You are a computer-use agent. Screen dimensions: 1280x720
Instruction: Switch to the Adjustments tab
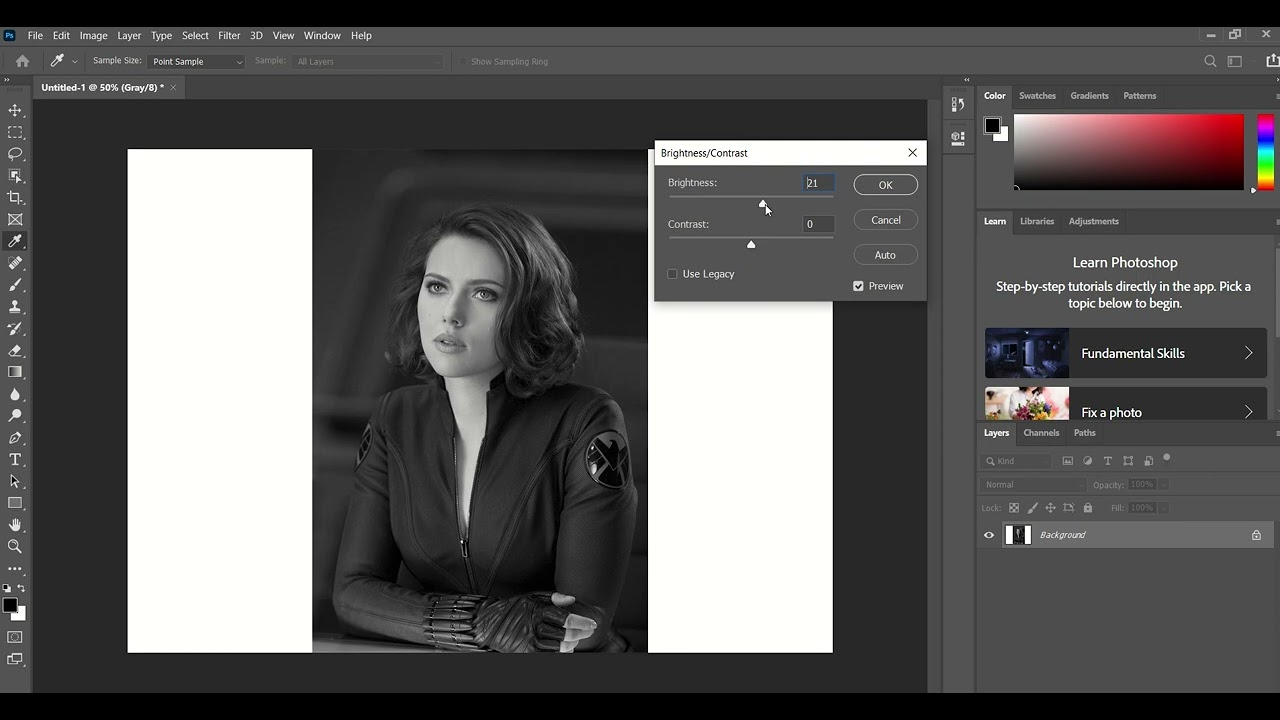[1093, 221]
